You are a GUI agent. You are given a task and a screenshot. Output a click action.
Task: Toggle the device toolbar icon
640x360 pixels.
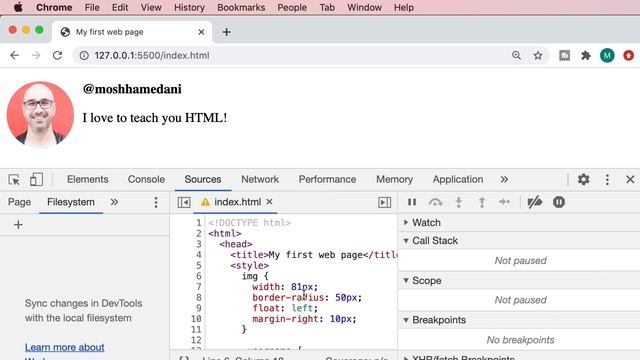pyautogui.click(x=36, y=180)
